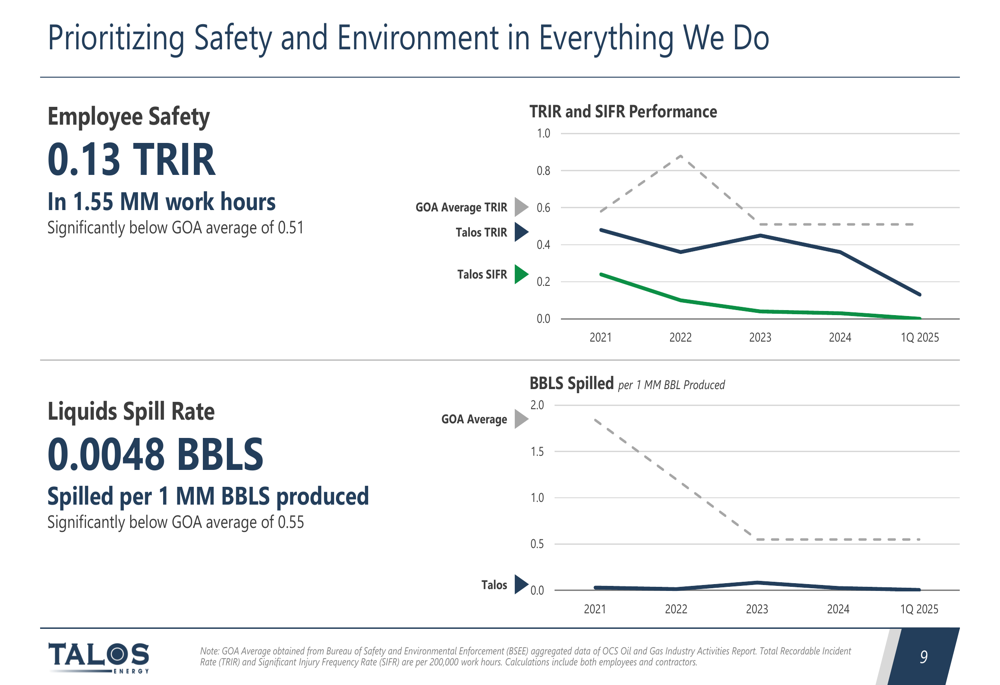Select 'Significantly below GOA average of 0.51'
Viewport: 1000px width, 685px height.
pos(175,228)
